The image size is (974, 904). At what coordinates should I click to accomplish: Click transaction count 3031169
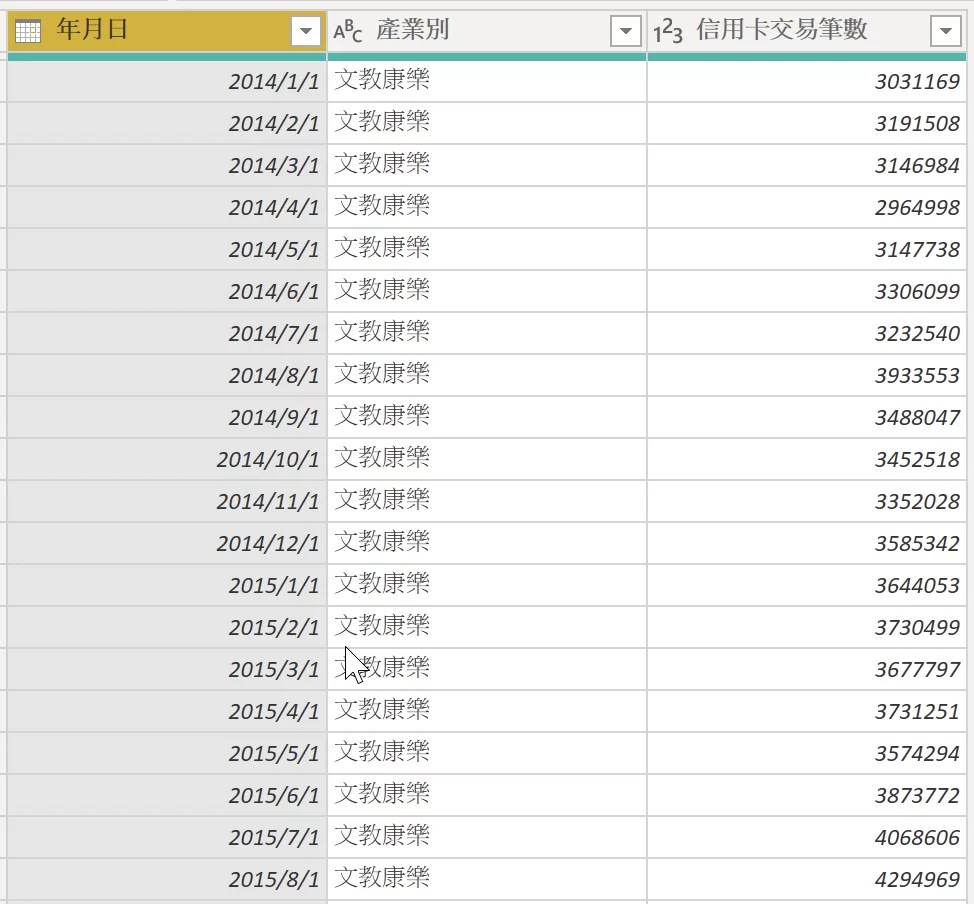click(x=807, y=81)
